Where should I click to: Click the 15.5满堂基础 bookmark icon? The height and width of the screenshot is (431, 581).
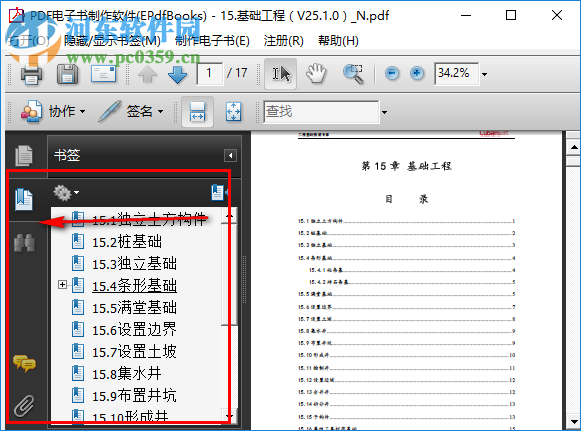click(78, 307)
